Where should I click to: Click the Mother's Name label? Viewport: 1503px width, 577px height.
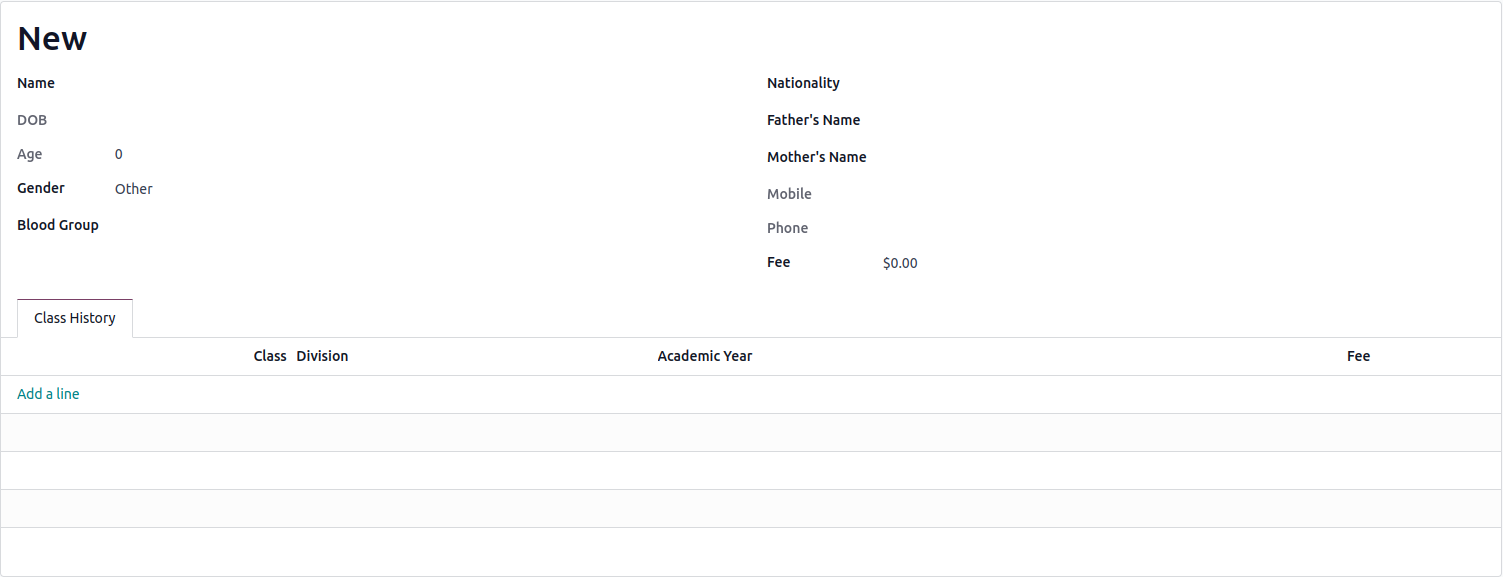click(816, 157)
